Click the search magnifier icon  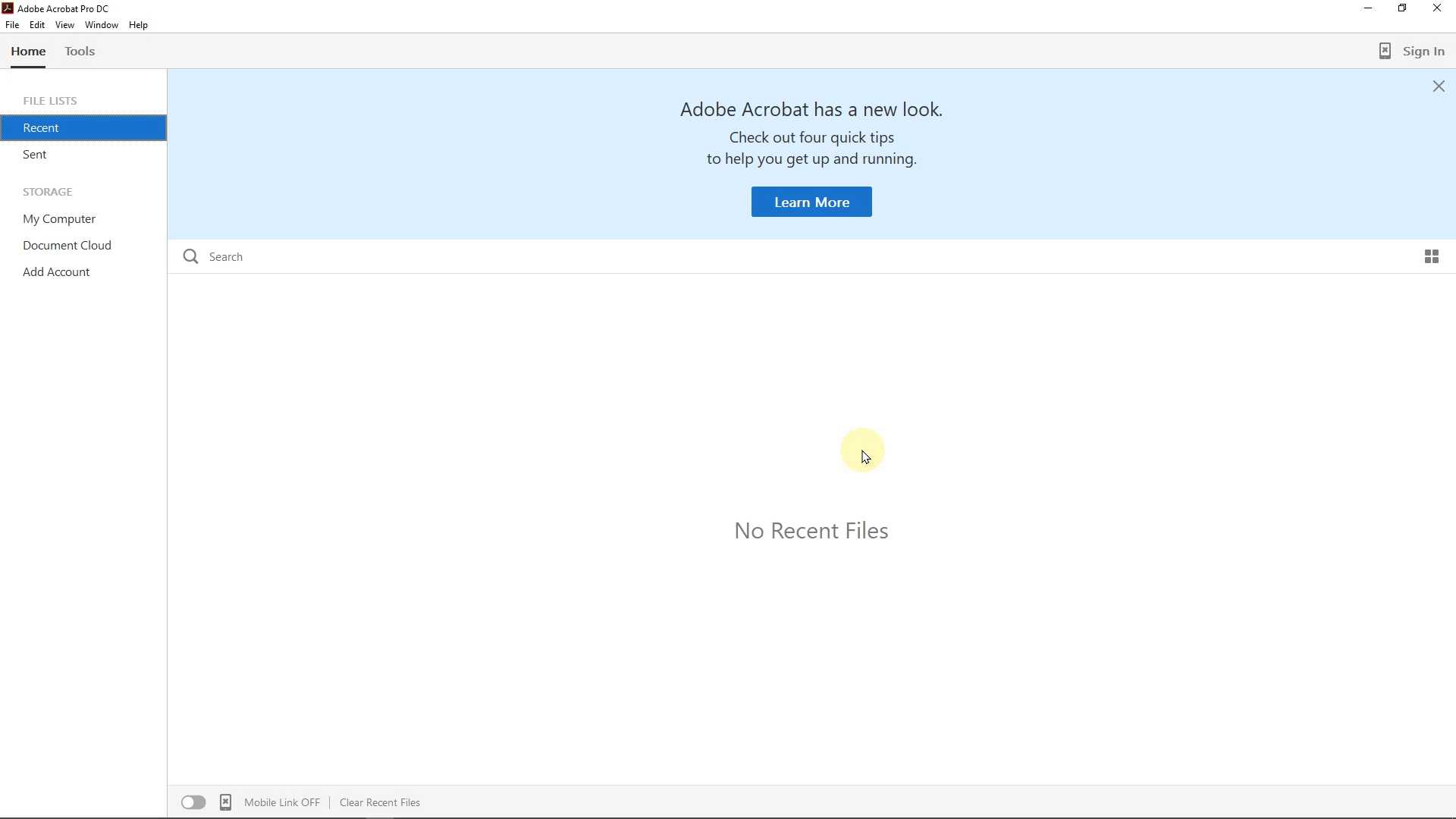pos(190,257)
